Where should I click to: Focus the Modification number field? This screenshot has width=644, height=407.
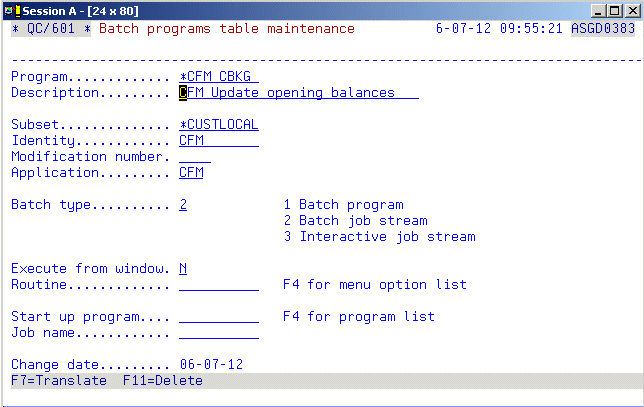(x=194, y=157)
